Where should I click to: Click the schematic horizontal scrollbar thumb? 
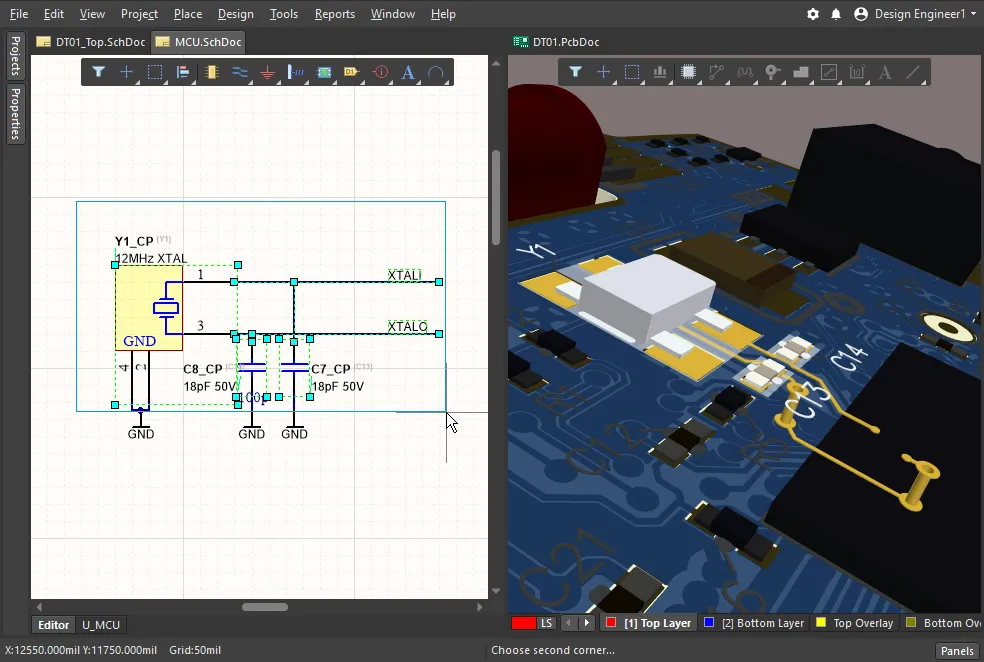click(x=265, y=607)
